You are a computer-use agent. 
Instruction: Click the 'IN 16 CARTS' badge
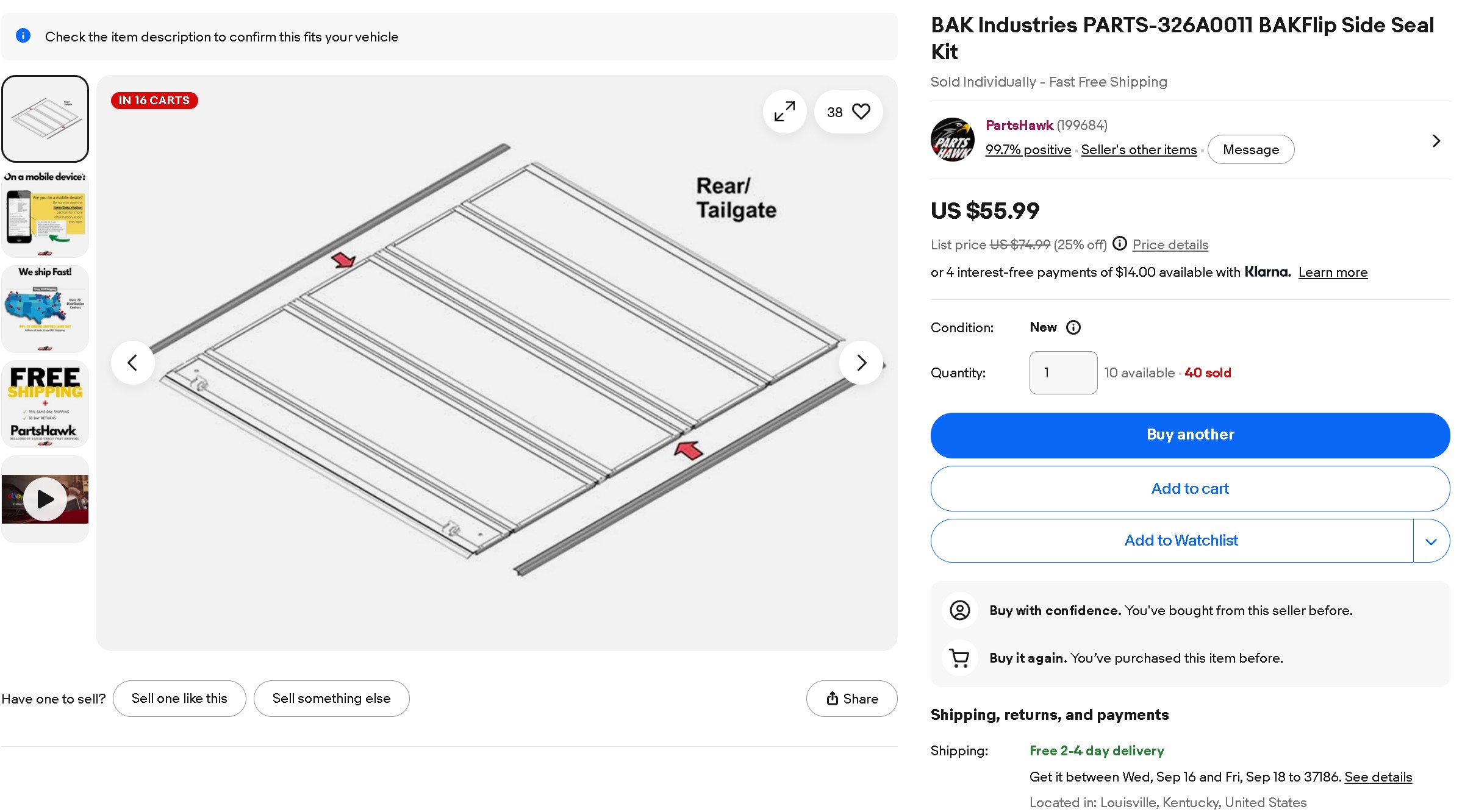click(x=154, y=101)
